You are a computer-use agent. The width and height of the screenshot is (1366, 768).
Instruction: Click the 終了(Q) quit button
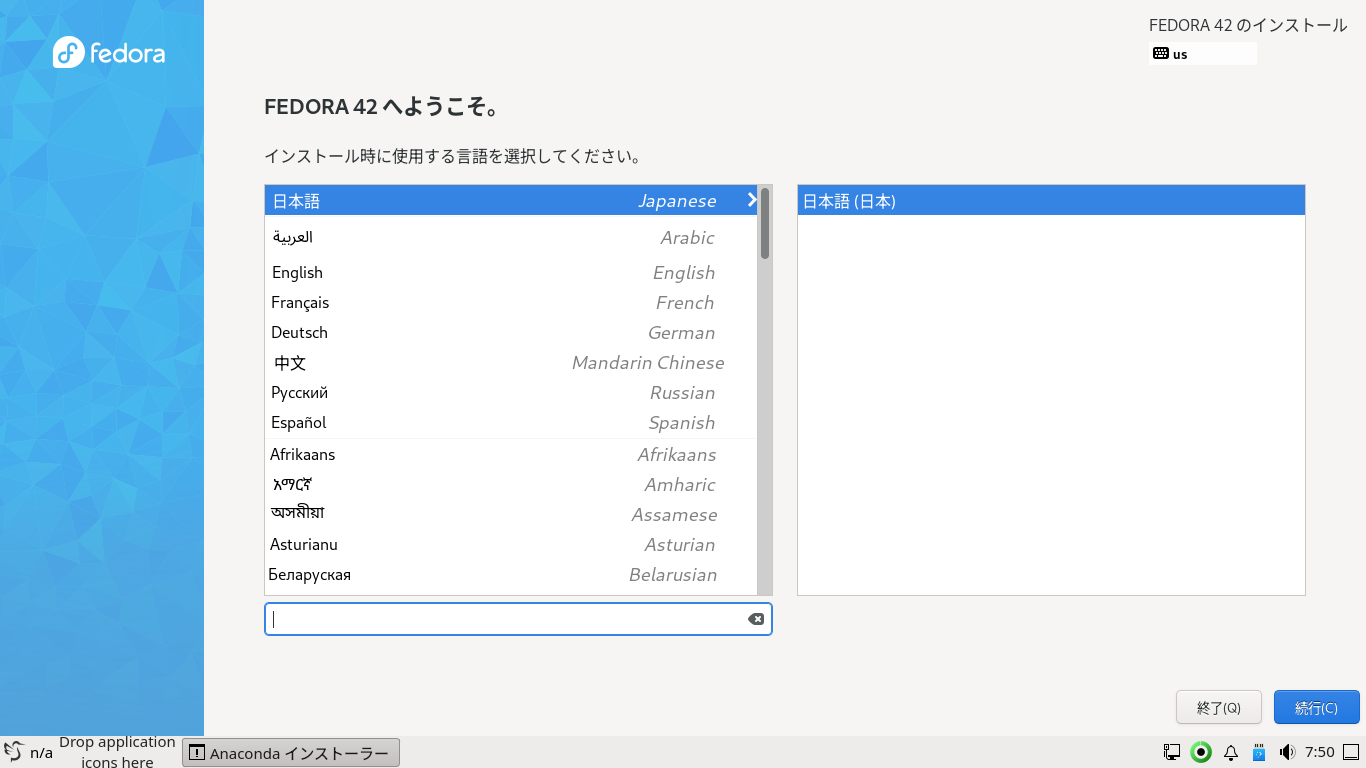coord(1219,707)
